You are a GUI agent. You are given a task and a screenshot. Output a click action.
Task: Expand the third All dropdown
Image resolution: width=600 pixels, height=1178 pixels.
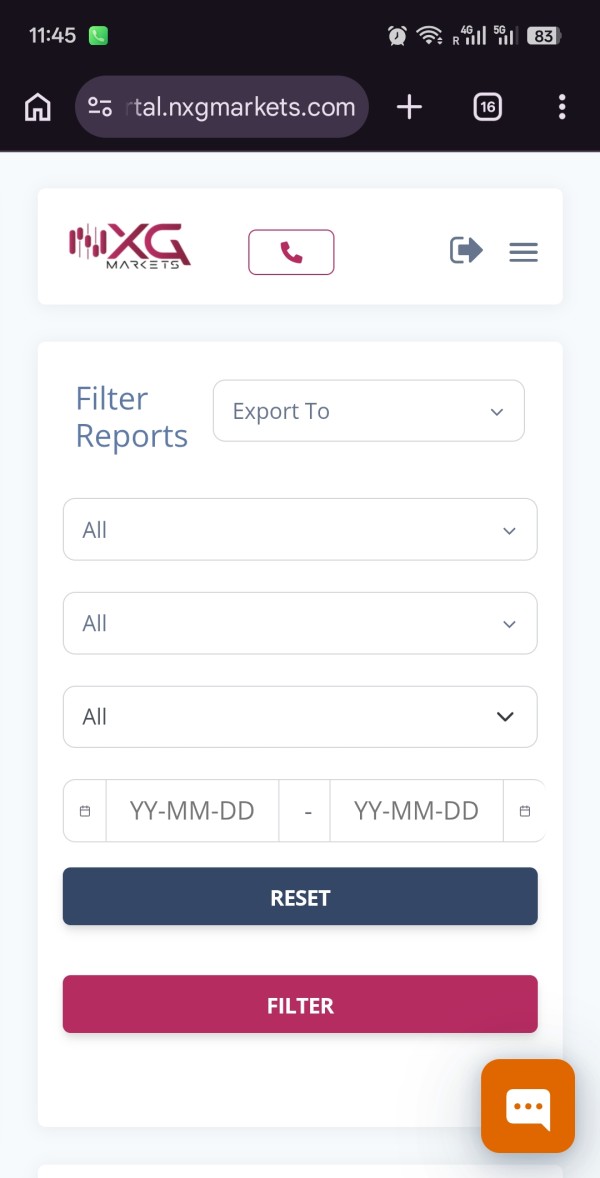(300, 716)
